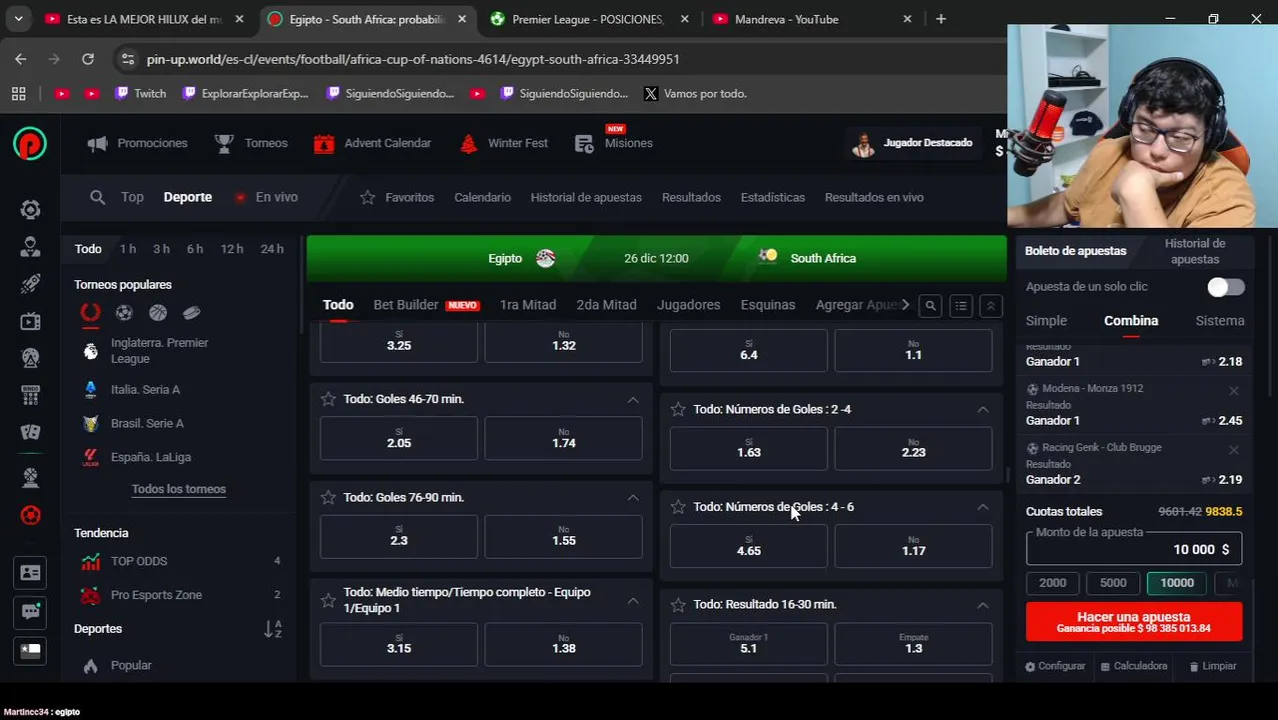Select the Simple bet type tab
Screen dimensions: 1278x720
[x=1046, y=321]
